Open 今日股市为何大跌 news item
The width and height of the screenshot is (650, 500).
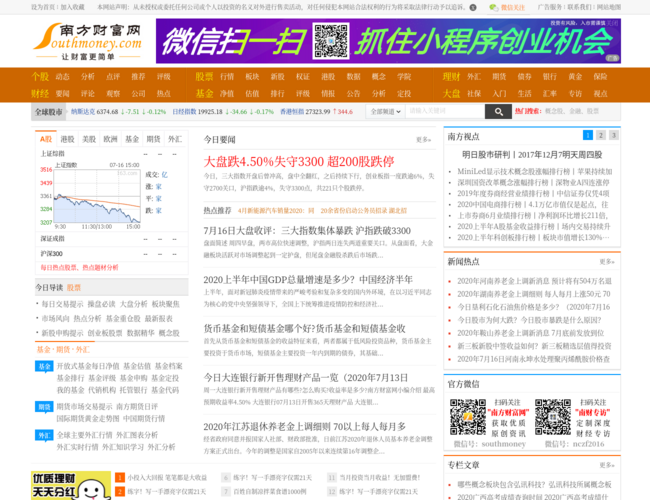pyautogui.click(x=529, y=320)
